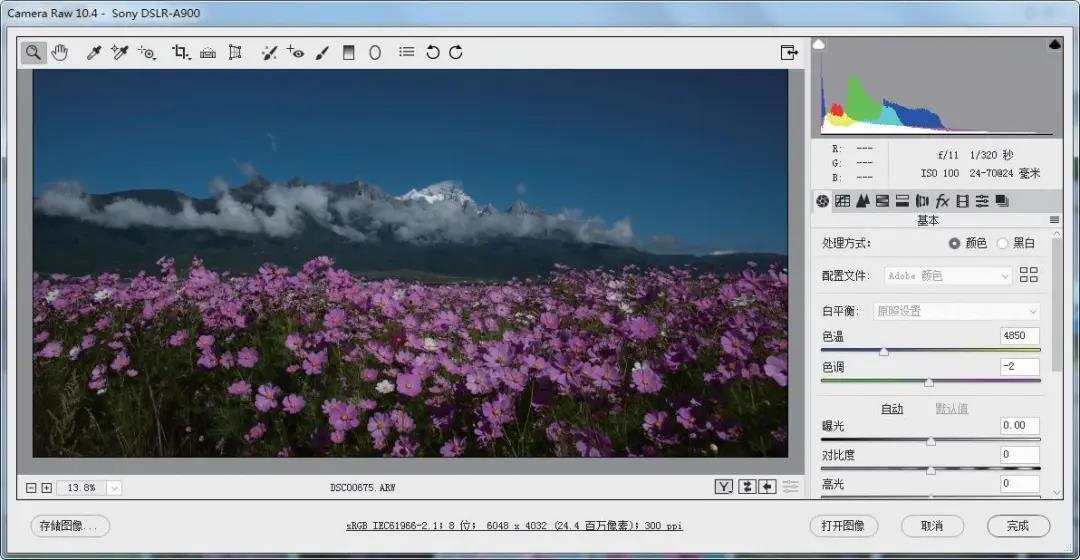Browse profiles with the grid icon
Screen dimensions: 1080x560
pyautogui.click(x=1028, y=275)
